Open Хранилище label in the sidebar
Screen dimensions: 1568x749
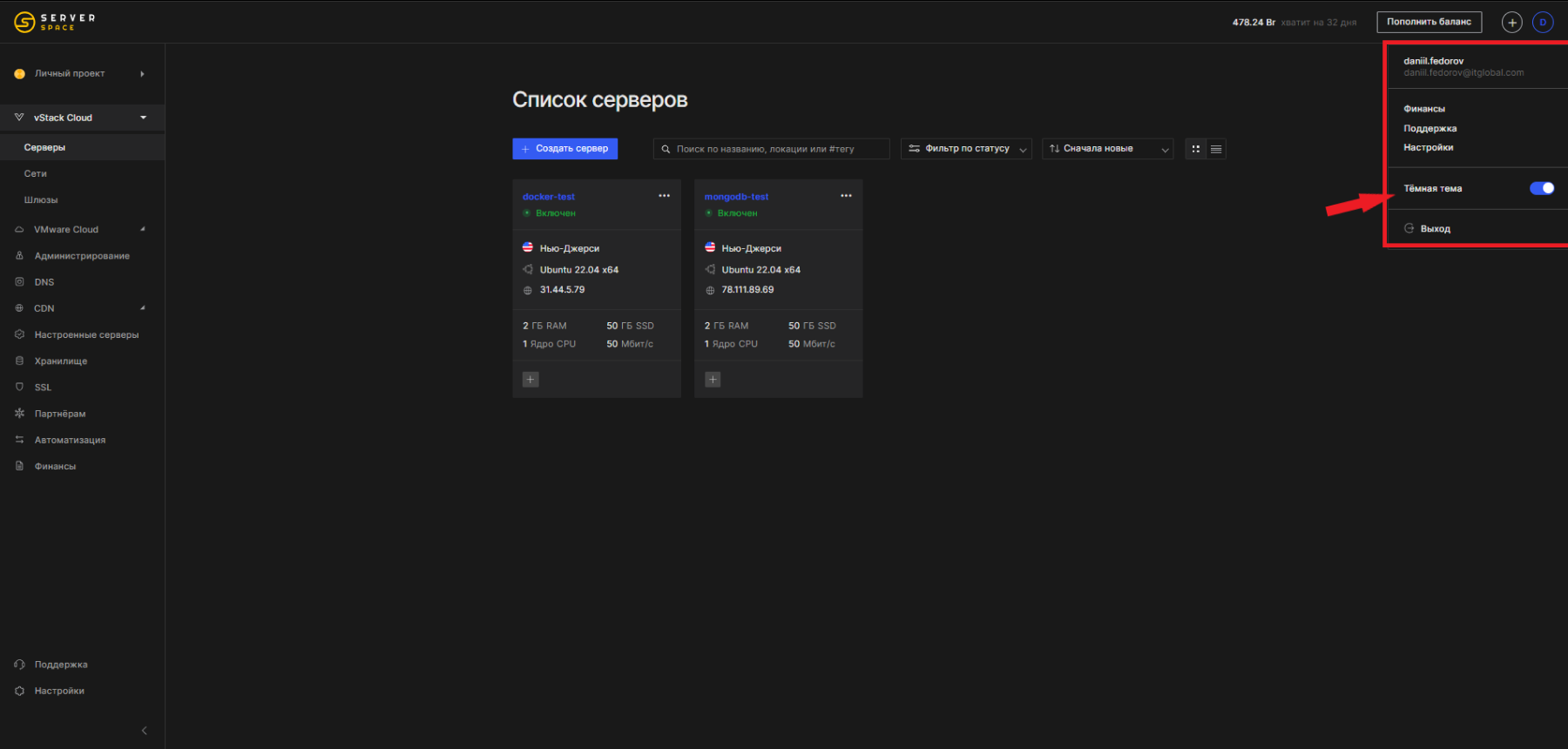(x=61, y=361)
